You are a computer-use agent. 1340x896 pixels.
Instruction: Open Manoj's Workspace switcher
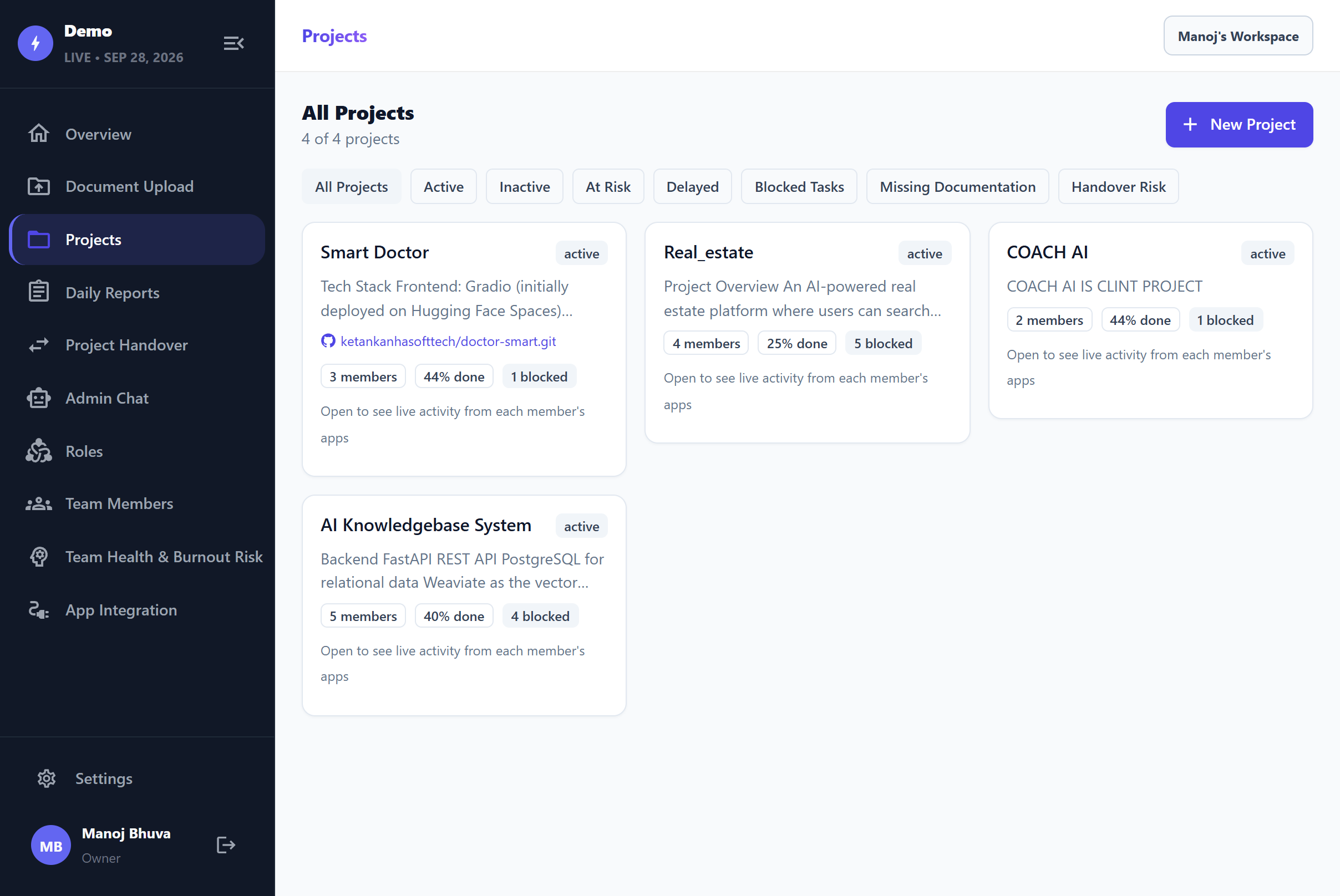(x=1238, y=36)
